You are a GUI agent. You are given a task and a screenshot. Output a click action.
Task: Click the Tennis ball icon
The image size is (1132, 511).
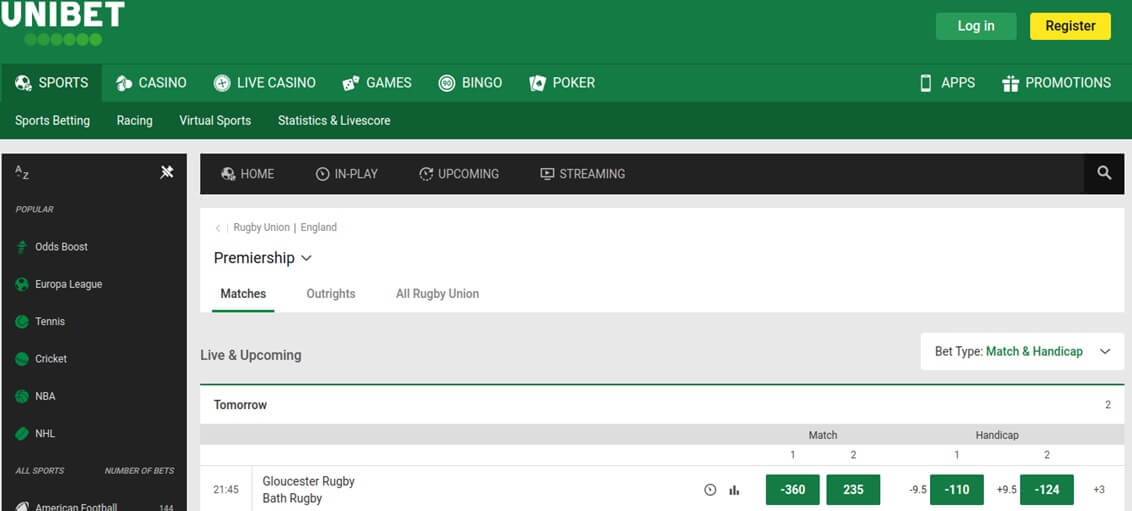(x=22, y=322)
